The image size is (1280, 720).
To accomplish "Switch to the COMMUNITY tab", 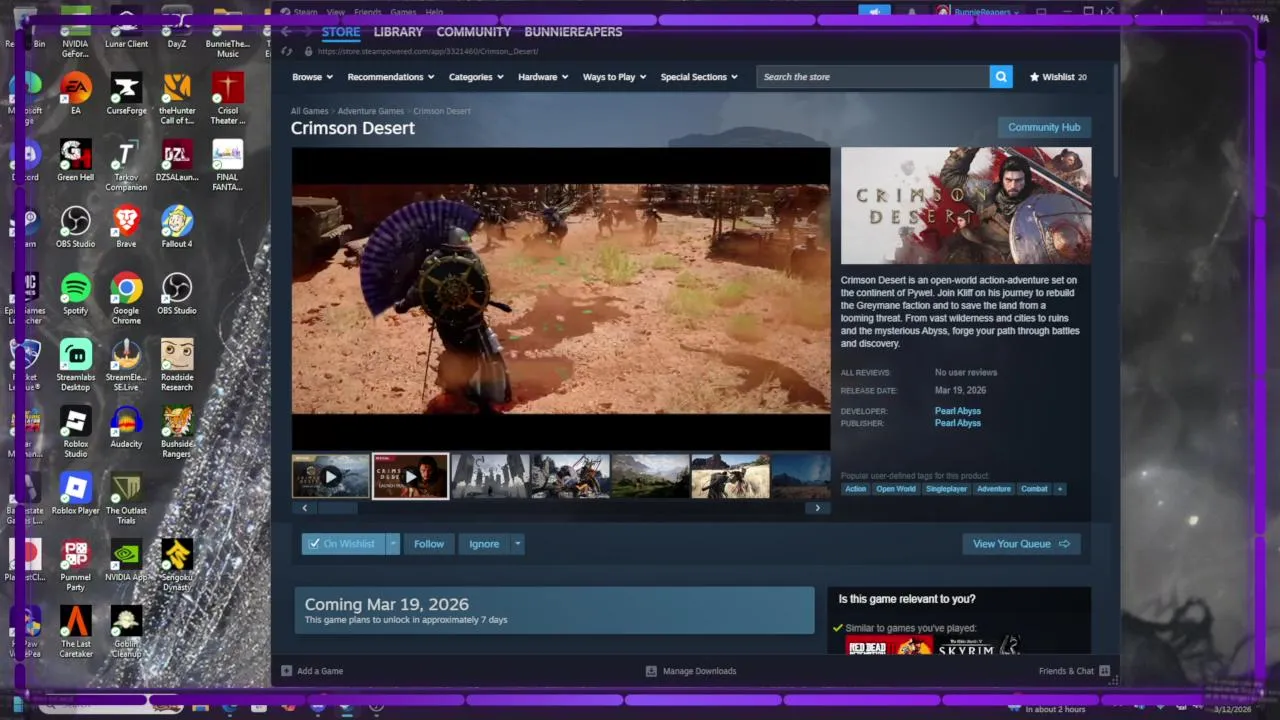I will point(474,32).
